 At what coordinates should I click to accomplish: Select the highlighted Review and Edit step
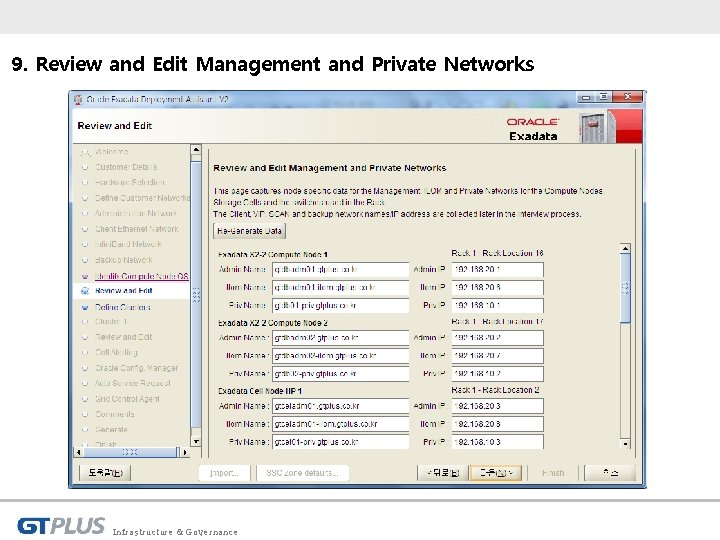[124, 291]
